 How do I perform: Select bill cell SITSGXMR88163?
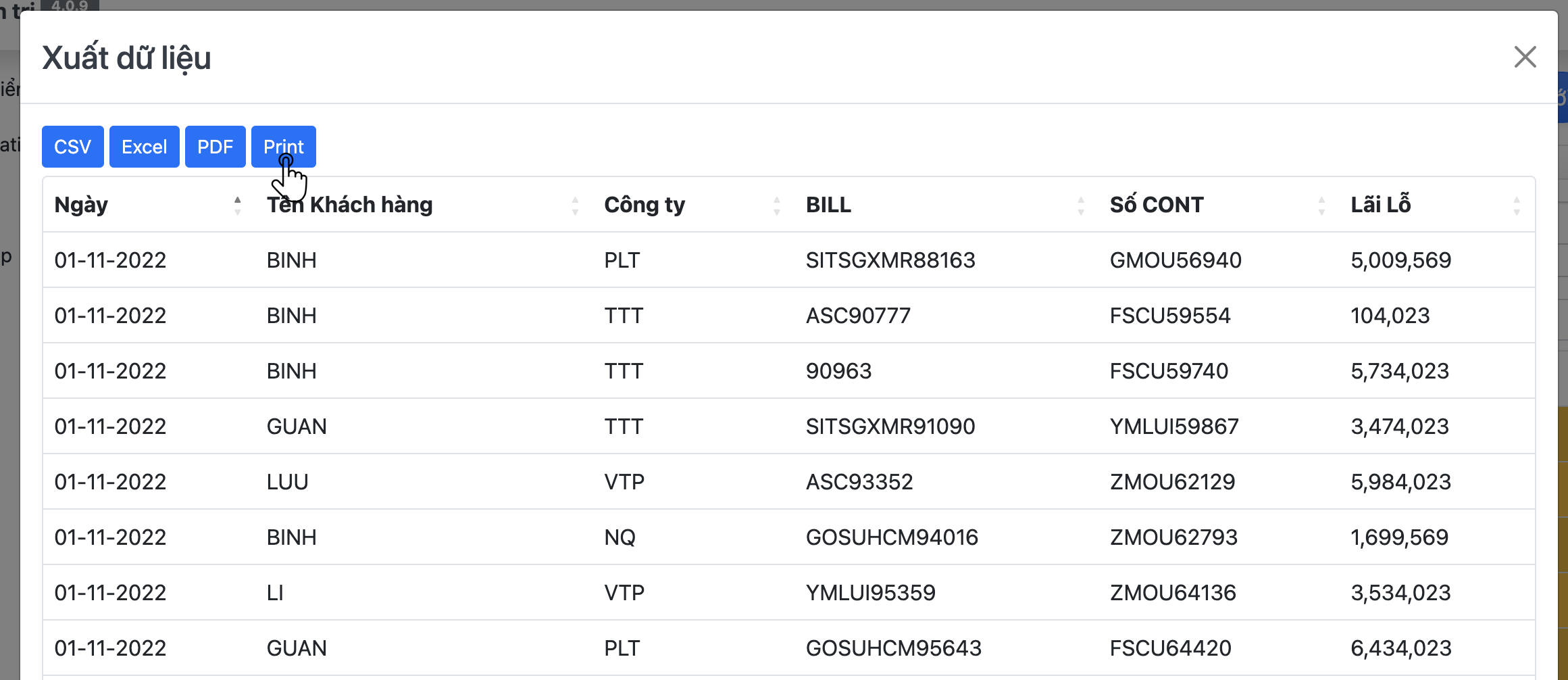(890, 260)
